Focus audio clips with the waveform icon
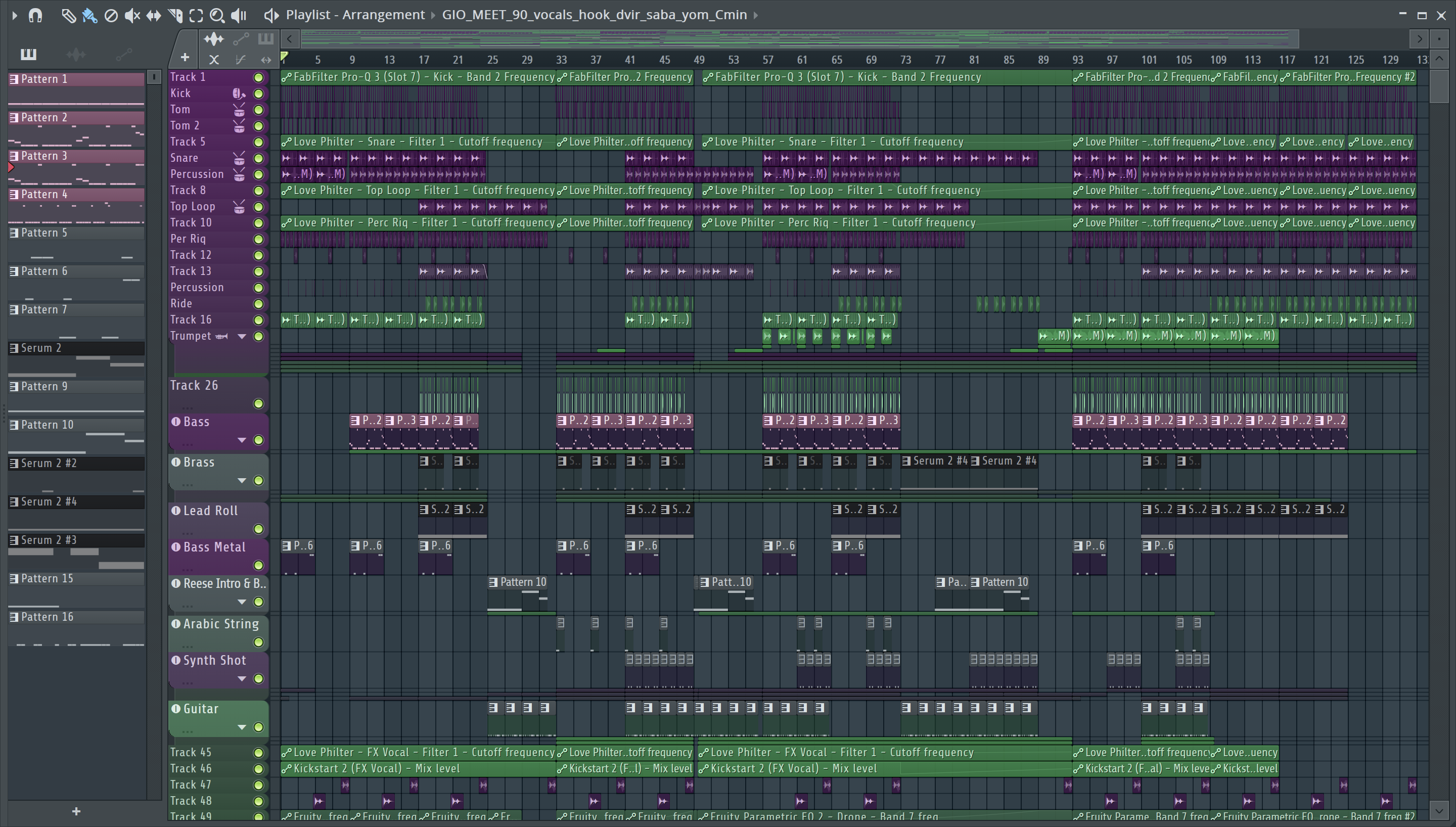 coord(214,38)
